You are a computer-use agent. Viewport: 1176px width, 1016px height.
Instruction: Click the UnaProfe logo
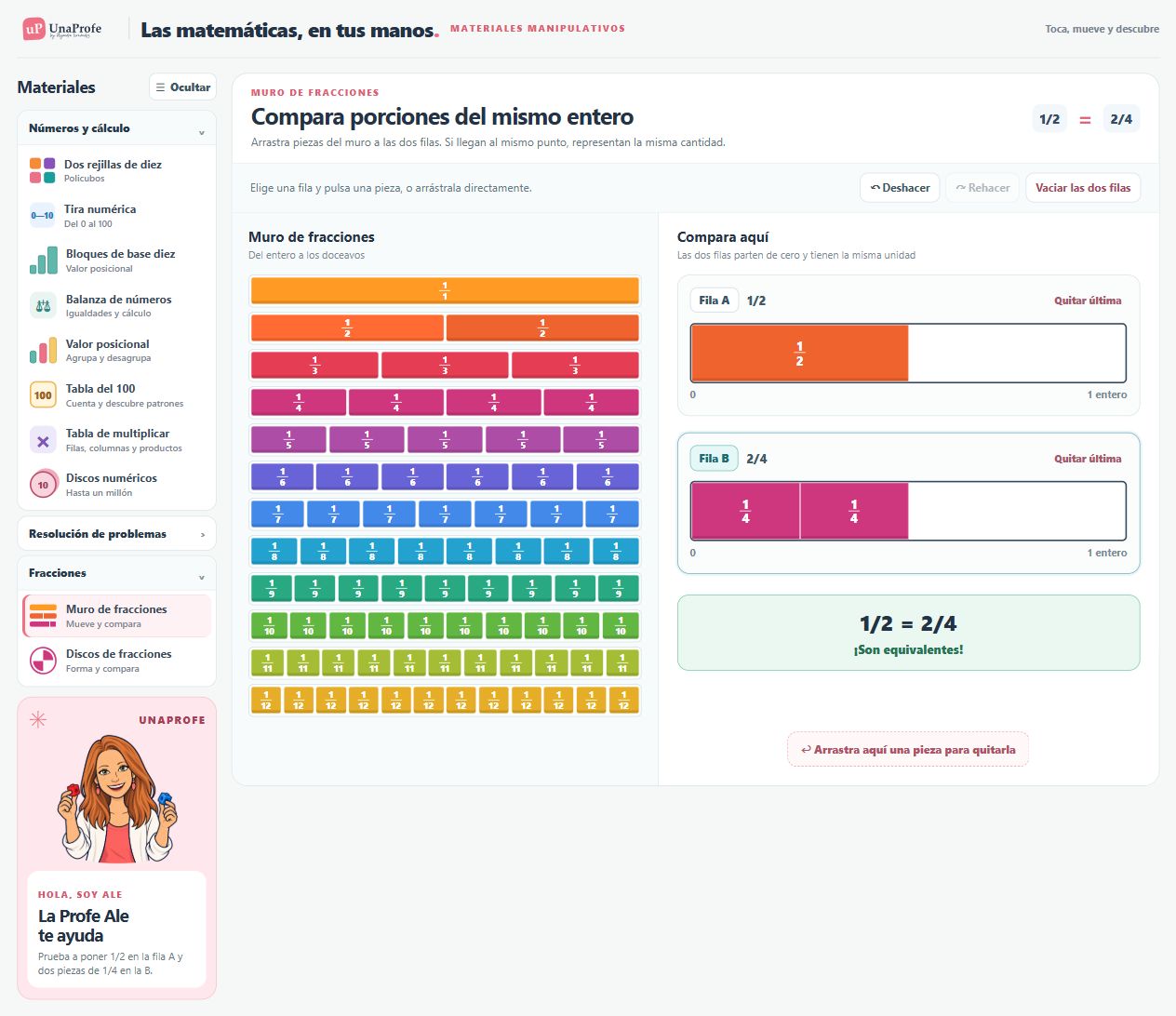pyautogui.click(x=62, y=29)
